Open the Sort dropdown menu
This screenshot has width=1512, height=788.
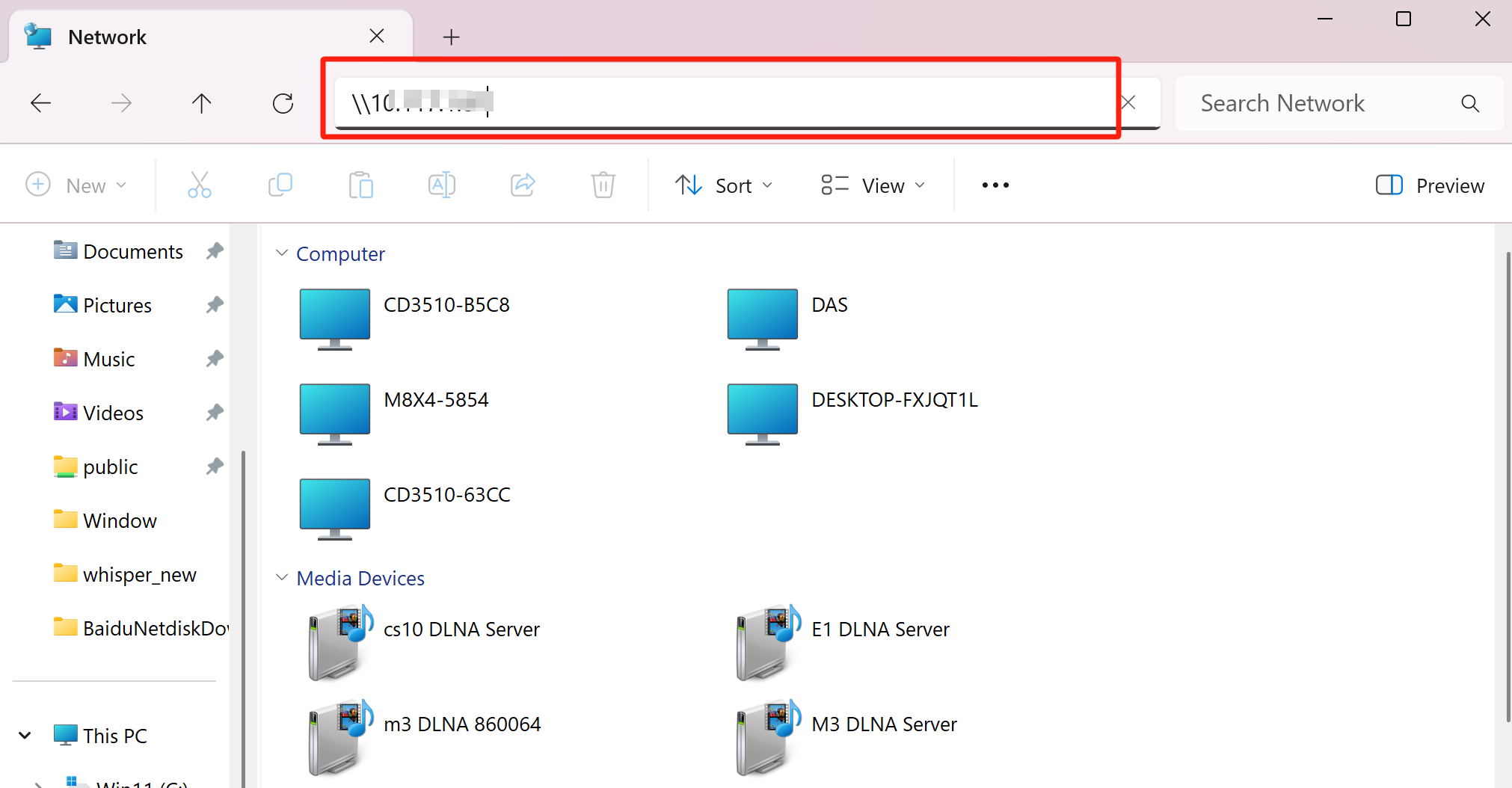click(723, 185)
